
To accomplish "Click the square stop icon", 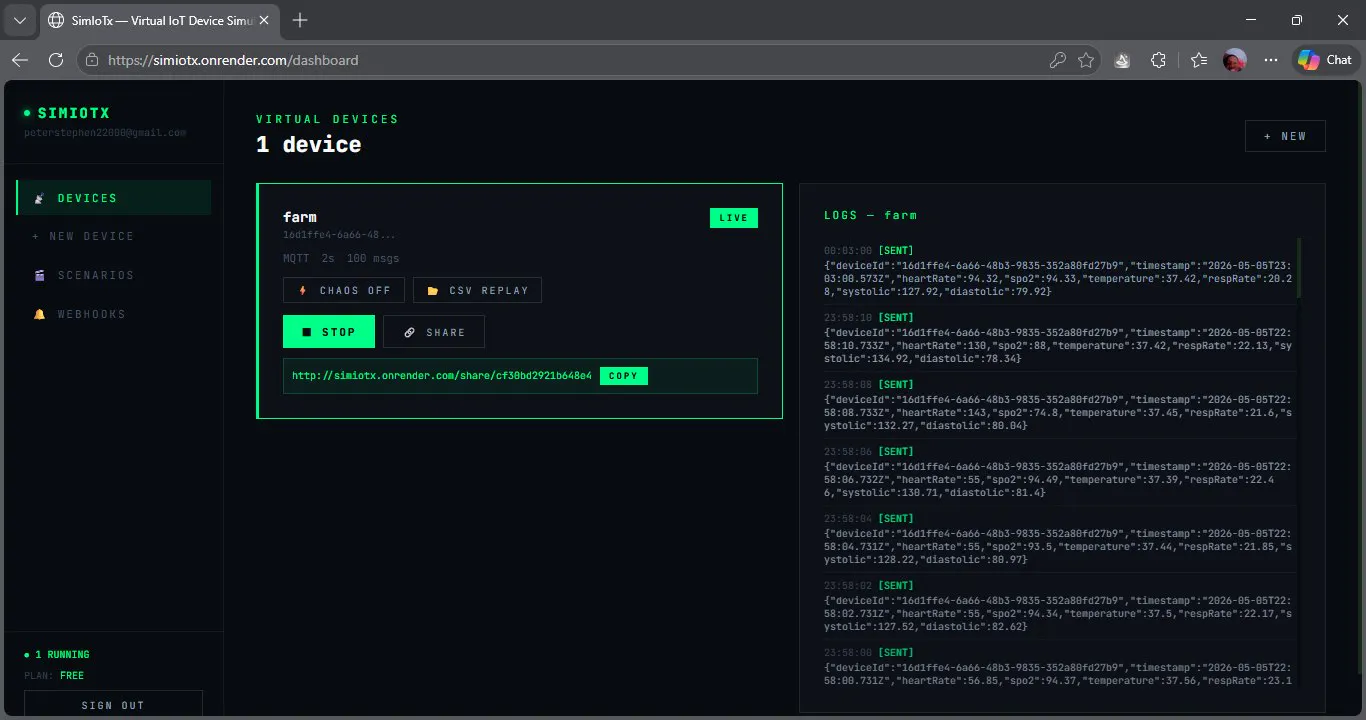I will coord(306,332).
